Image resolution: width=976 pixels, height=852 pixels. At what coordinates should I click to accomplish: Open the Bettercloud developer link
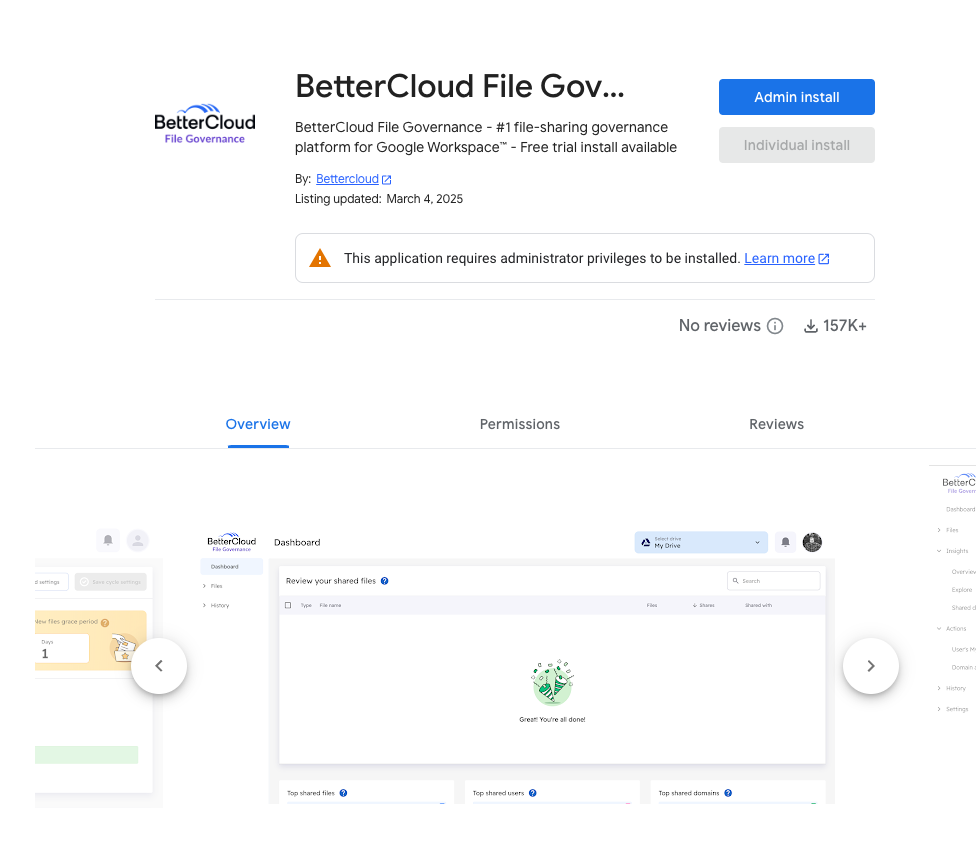click(347, 179)
